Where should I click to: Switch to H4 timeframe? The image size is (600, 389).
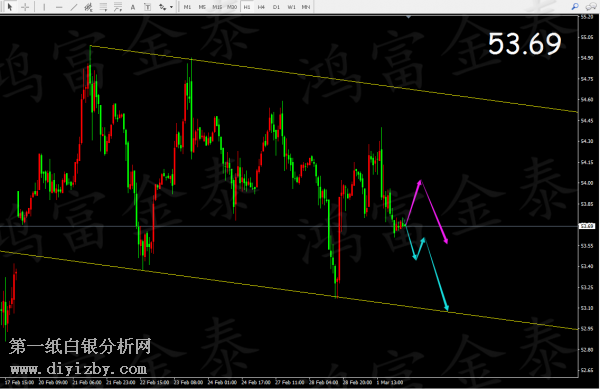pyautogui.click(x=261, y=7)
